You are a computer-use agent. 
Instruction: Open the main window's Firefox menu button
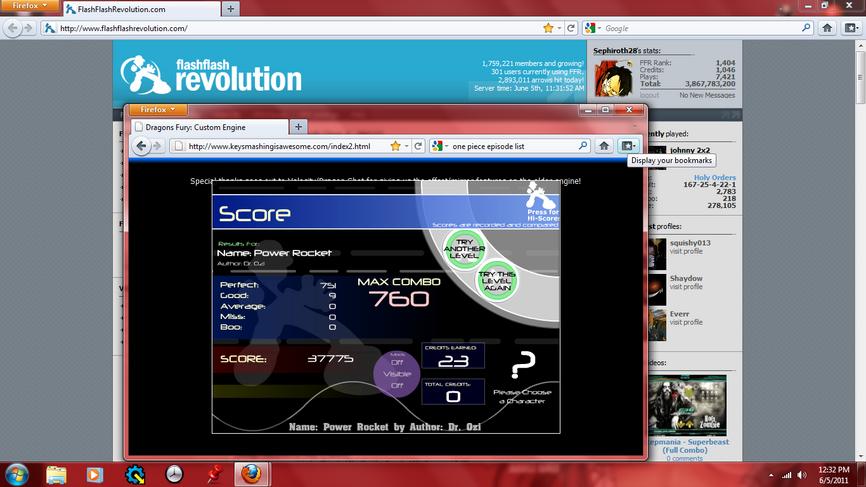point(30,6)
